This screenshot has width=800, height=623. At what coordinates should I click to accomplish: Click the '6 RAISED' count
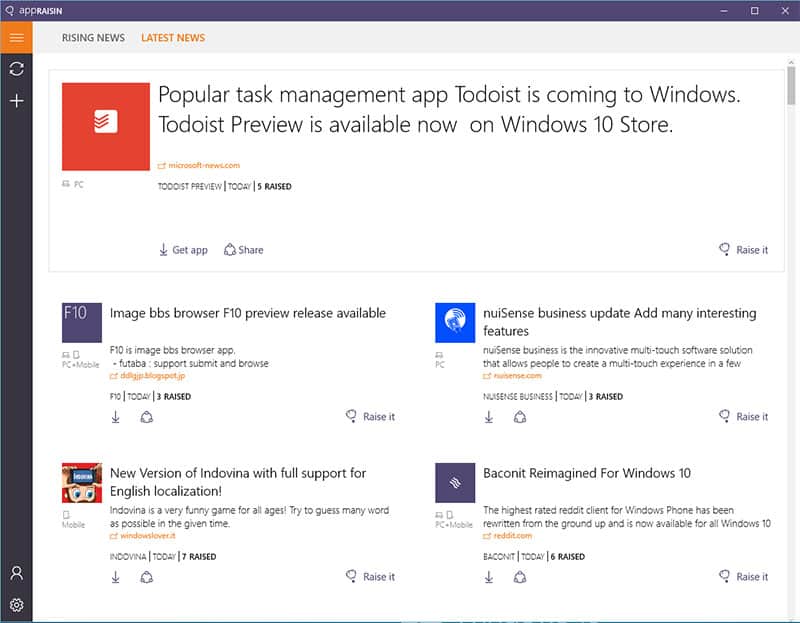pyautogui.click(x=568, y=557)
